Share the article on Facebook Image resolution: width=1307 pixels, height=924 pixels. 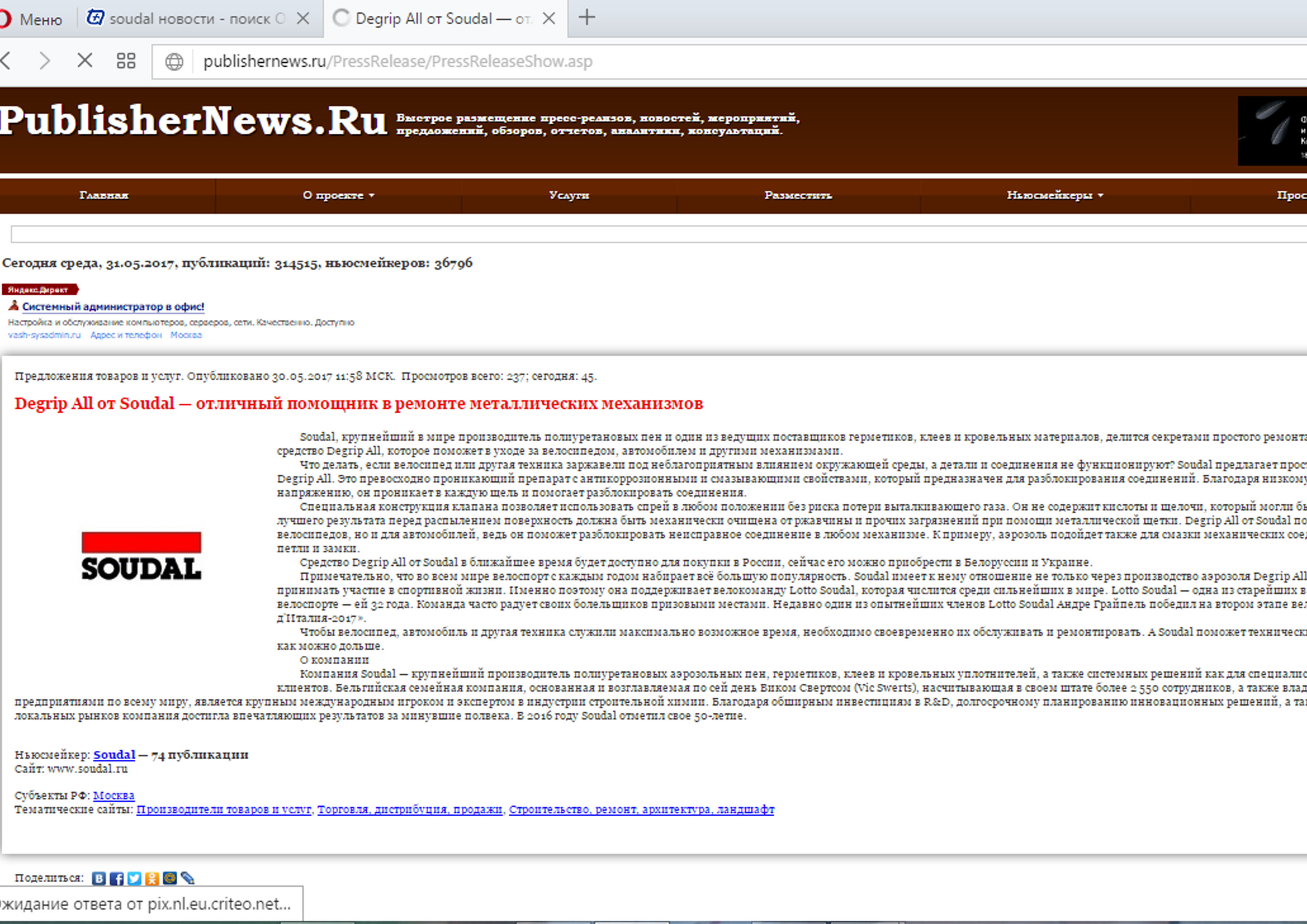tap(117, 879)
